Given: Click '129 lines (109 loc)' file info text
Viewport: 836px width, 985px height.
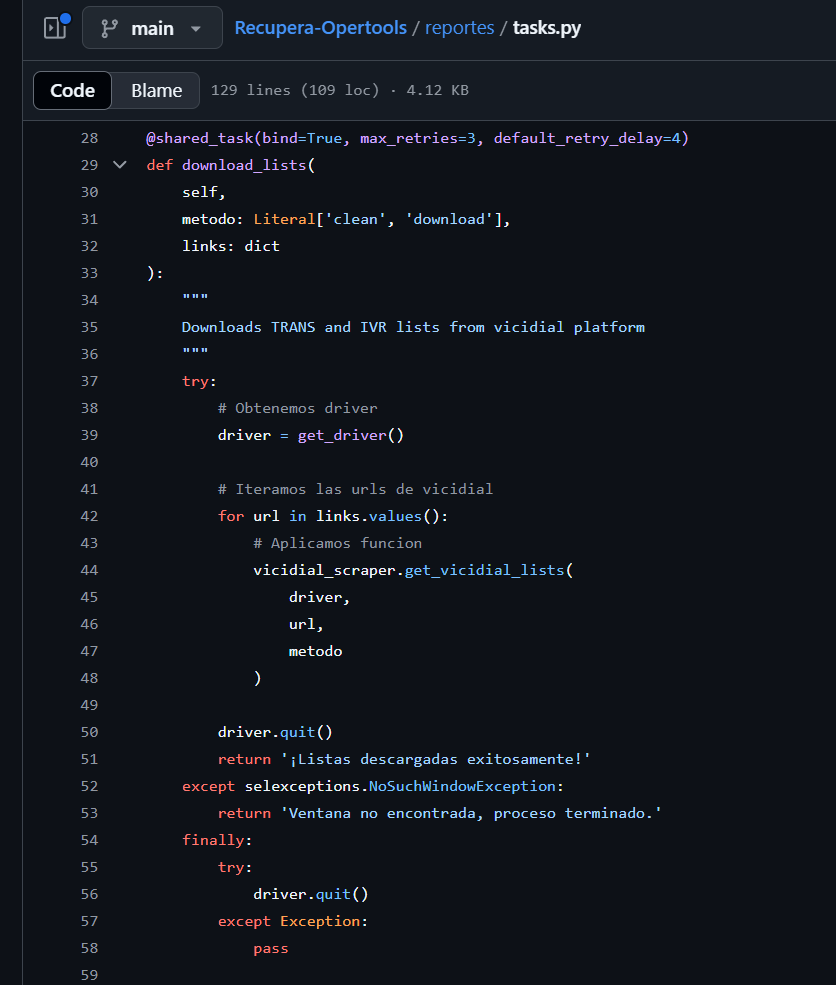Looking at the screenshot, I should coord(295,90).
